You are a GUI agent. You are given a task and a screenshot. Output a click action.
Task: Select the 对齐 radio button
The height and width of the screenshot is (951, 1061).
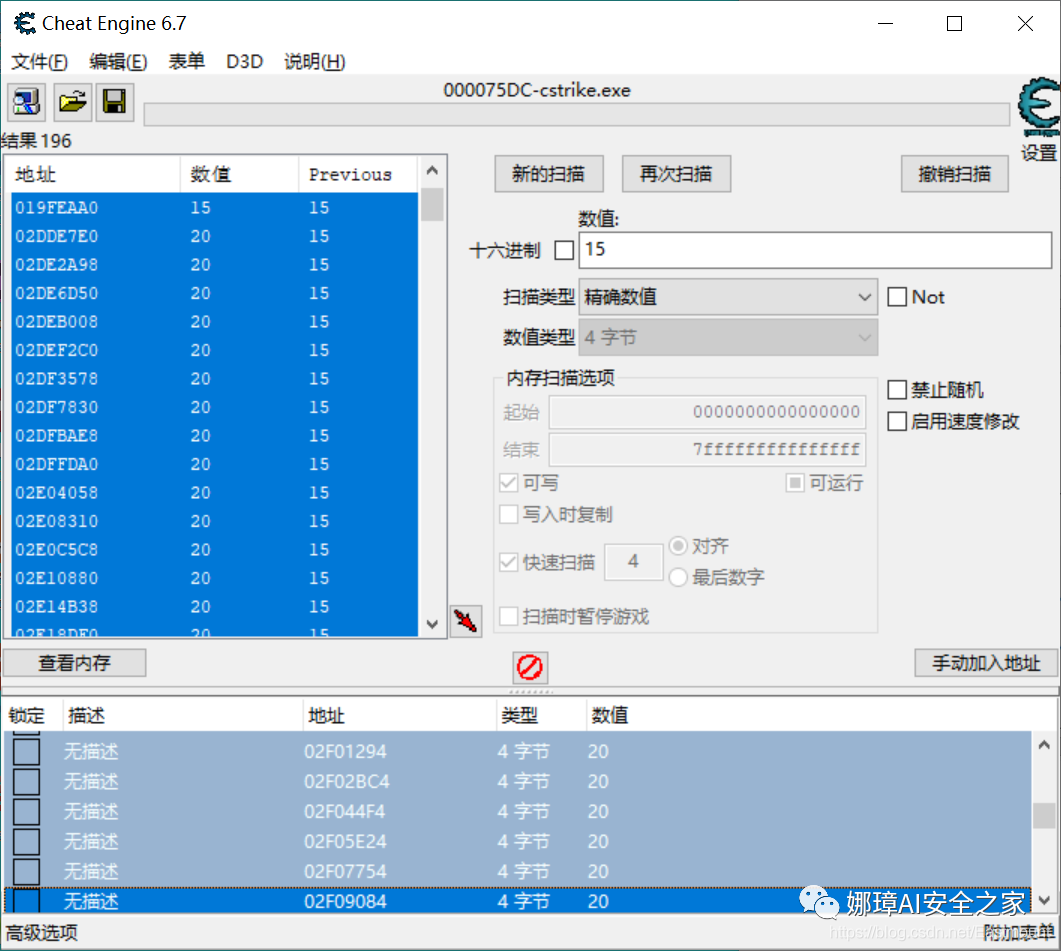click(678, 546)
